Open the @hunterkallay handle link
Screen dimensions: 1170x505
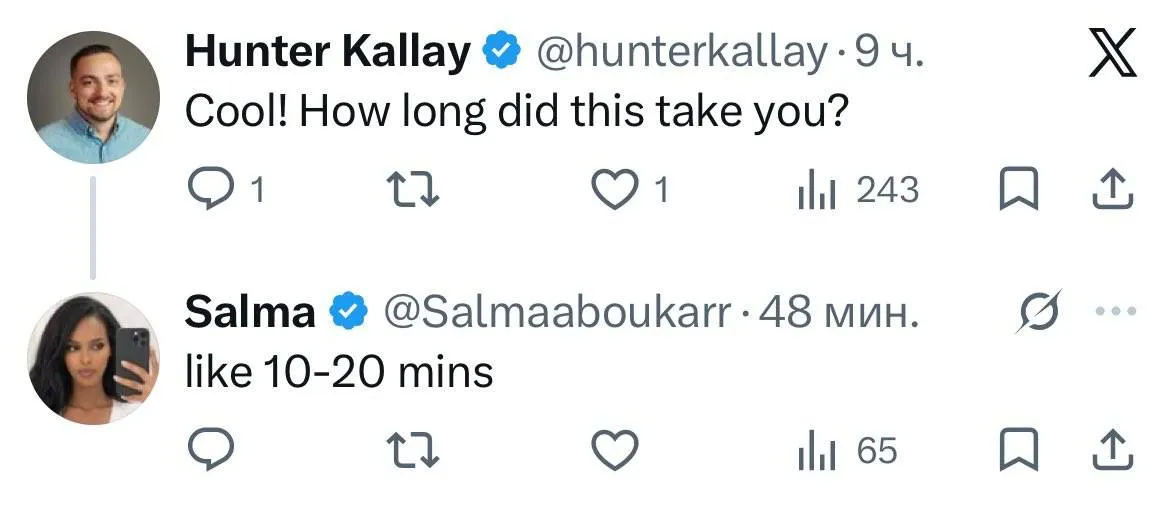click(x=682, y=52)
